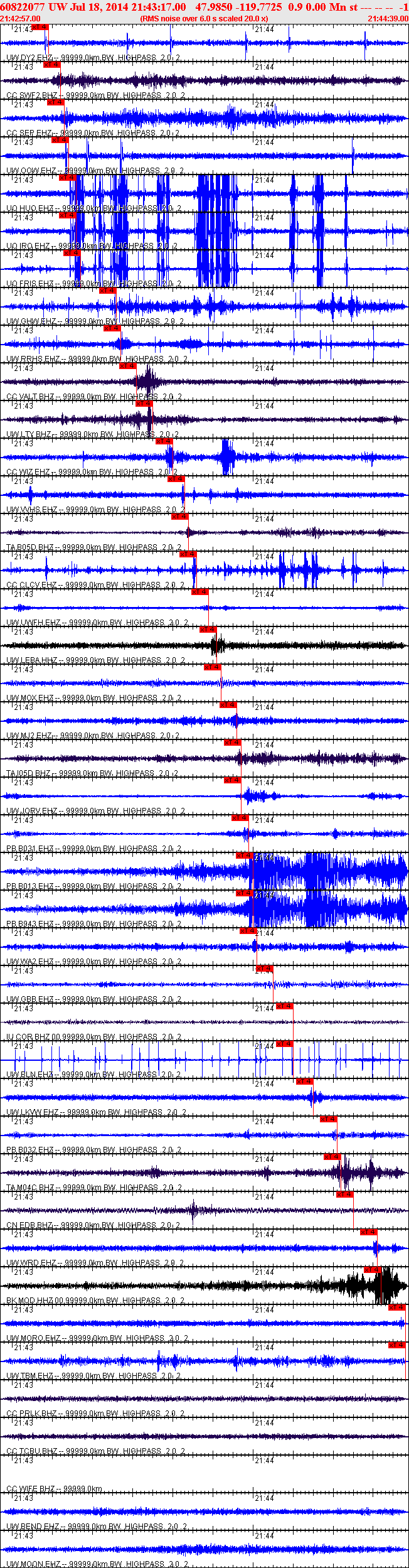Select the red pick flag on CC WIZ trace
The image size is (409, 1568).
tap(164, 441)
